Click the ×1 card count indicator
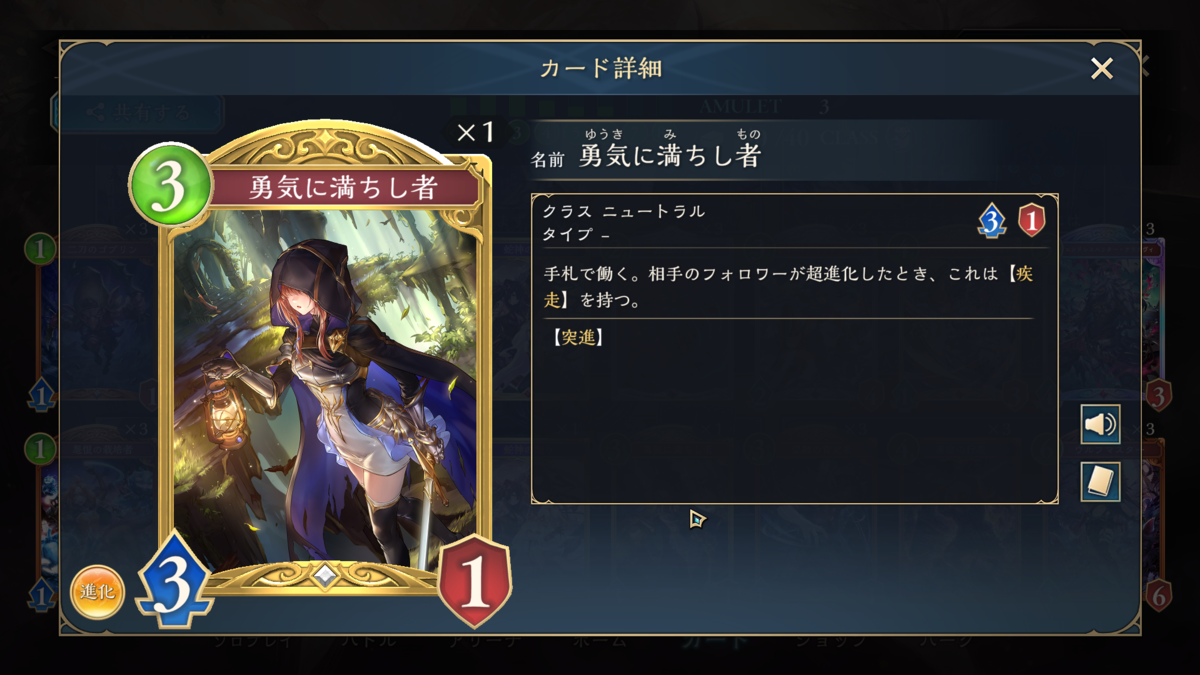 click(474, 132)
